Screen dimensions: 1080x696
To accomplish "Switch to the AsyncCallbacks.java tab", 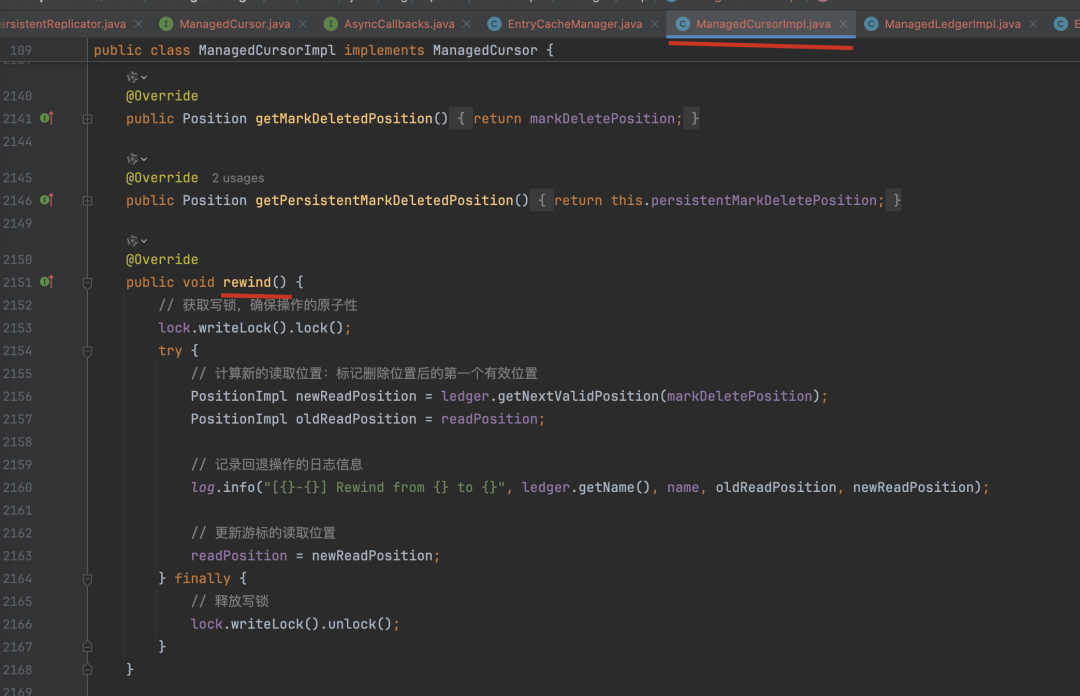I will click(399, 24).
